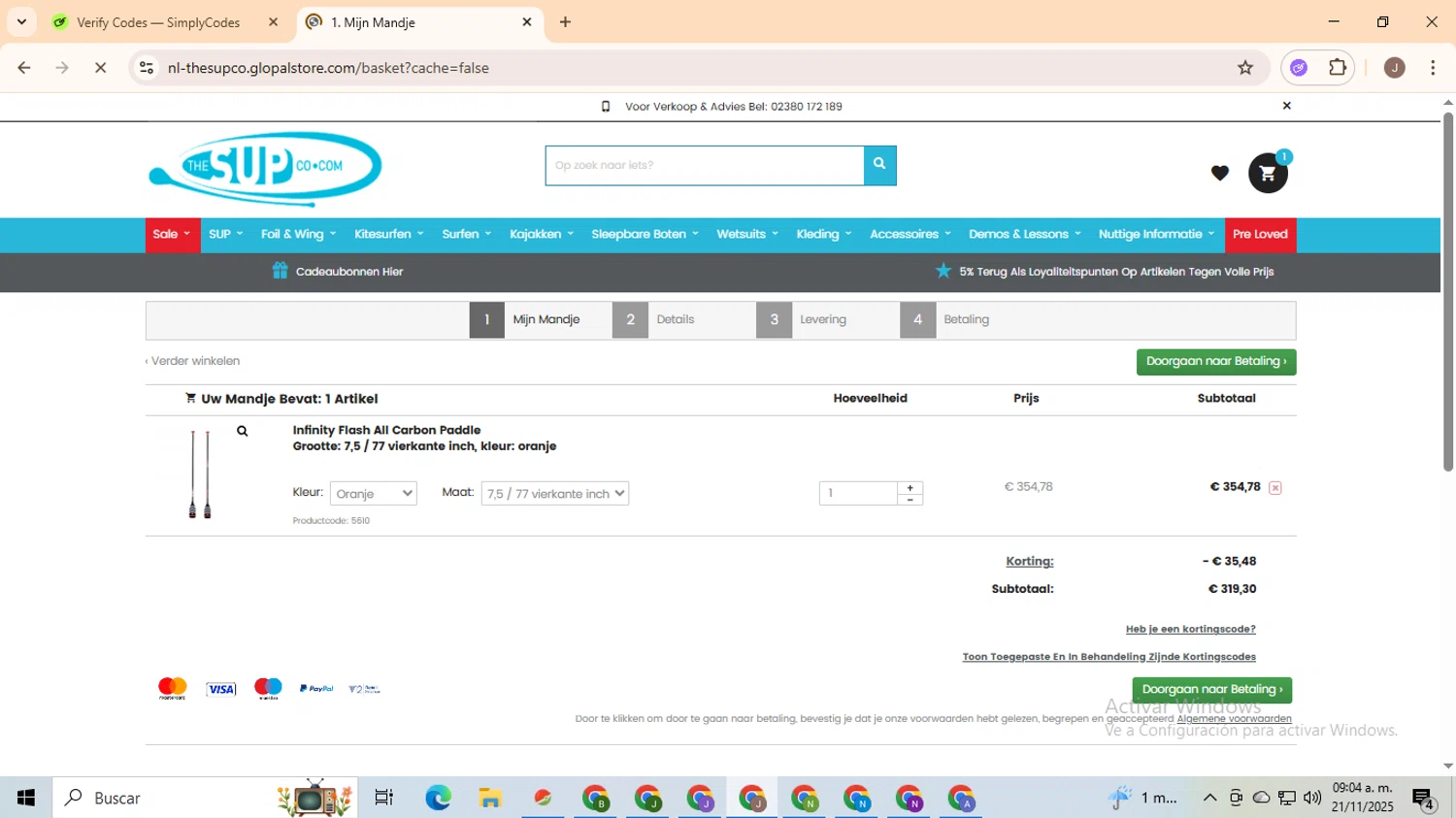The image size is (1456, 818).
Task: Show applied and pending discount codes link
Action: click(x=1109, y=657)
